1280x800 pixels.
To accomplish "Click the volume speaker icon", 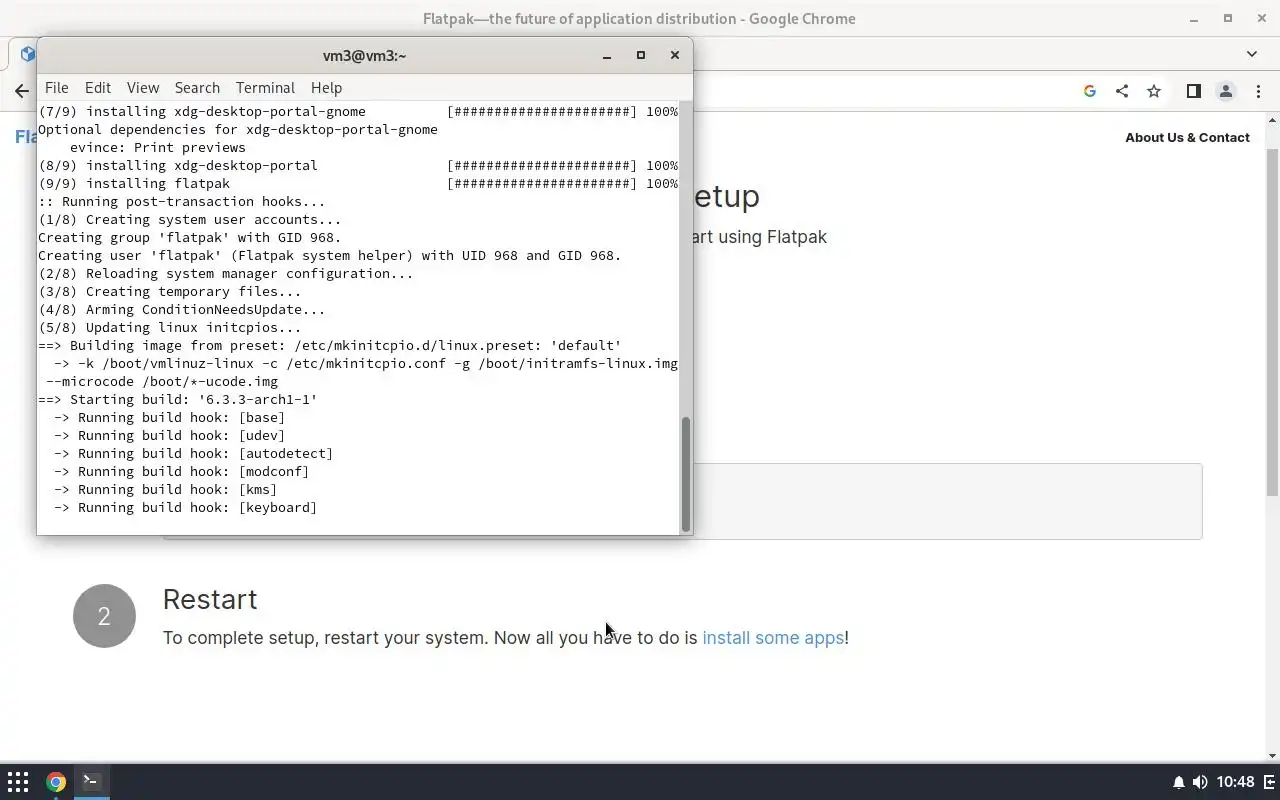I will pos(1200,782).
